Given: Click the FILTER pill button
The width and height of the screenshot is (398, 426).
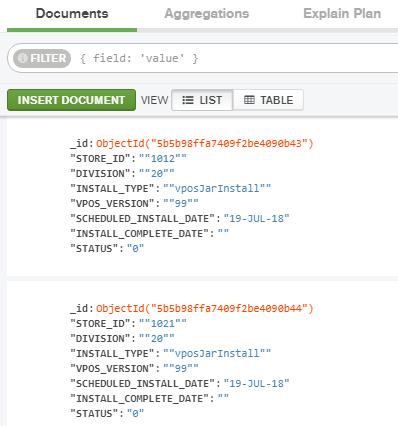Looking at the screenshot, I should click(x=42, y=58).
